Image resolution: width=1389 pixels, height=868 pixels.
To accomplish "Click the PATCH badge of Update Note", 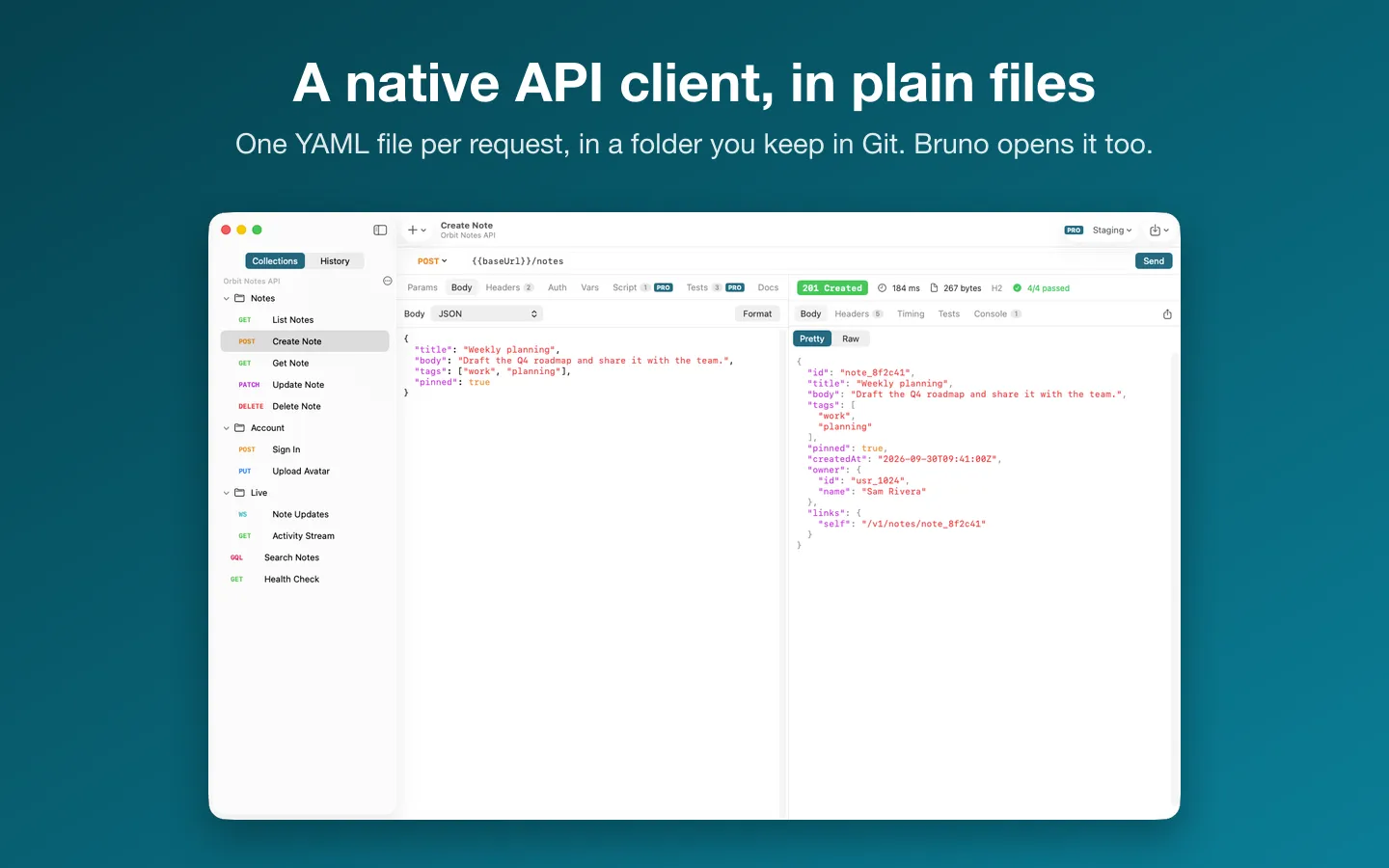I will click(x=249, y=385).
